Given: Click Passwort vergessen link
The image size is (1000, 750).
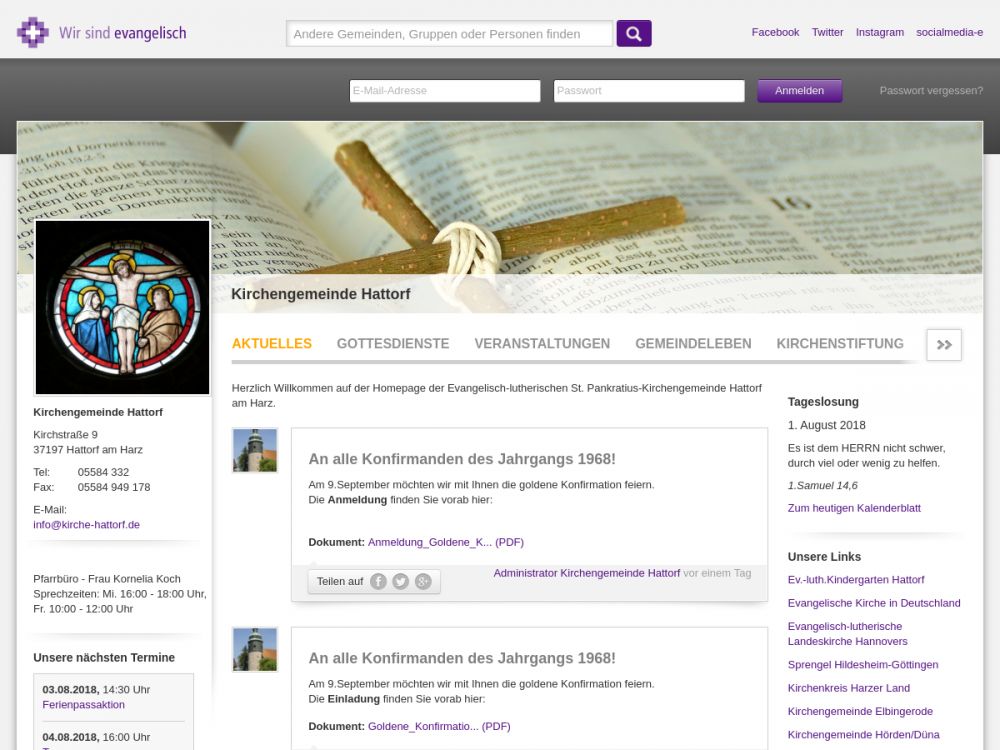Looking at the screenshot, I should tap(931, 90).
